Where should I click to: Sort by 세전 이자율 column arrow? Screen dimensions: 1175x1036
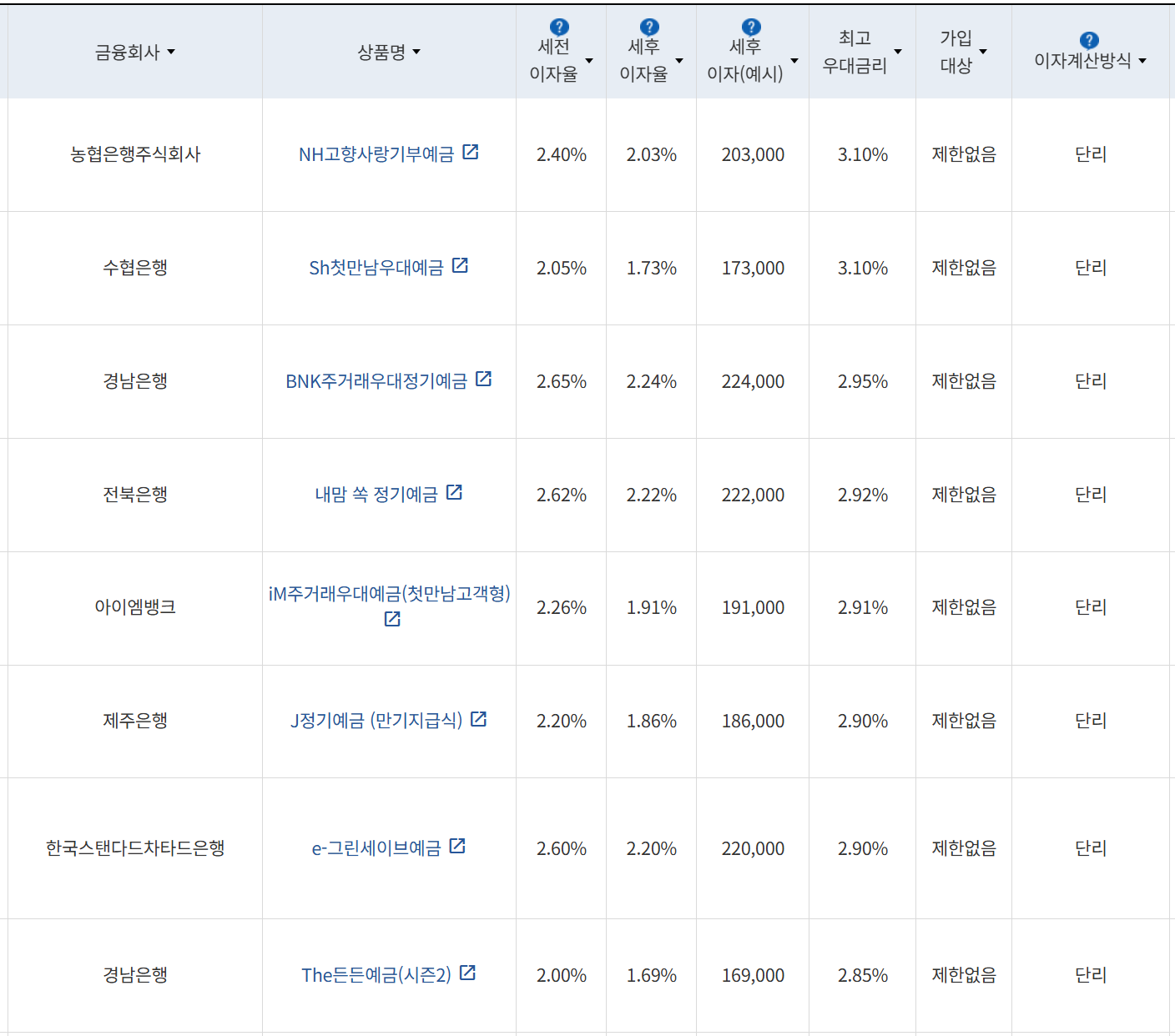pos(589,61)
